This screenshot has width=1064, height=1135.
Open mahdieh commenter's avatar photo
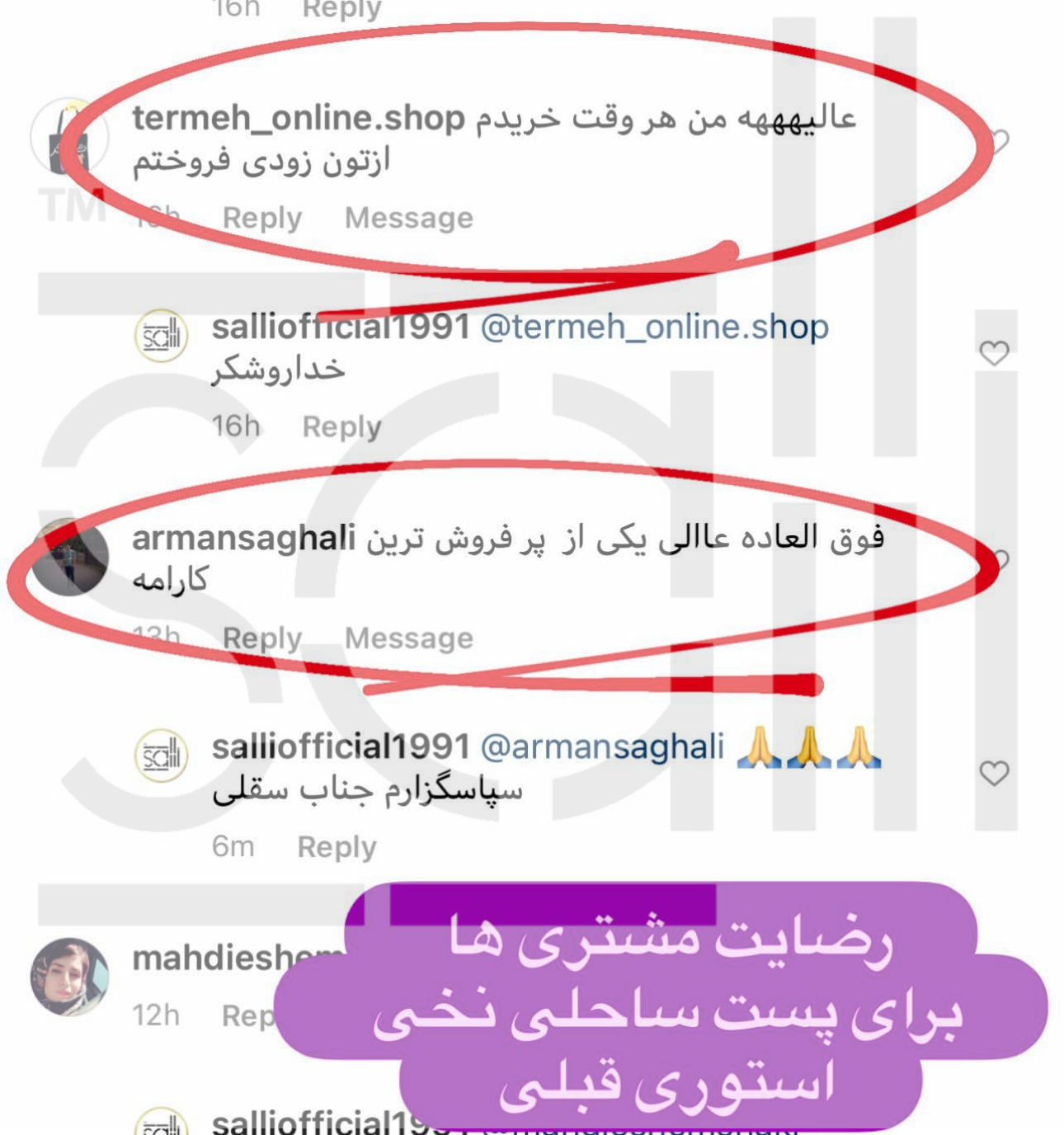click(x=69, y=977)
